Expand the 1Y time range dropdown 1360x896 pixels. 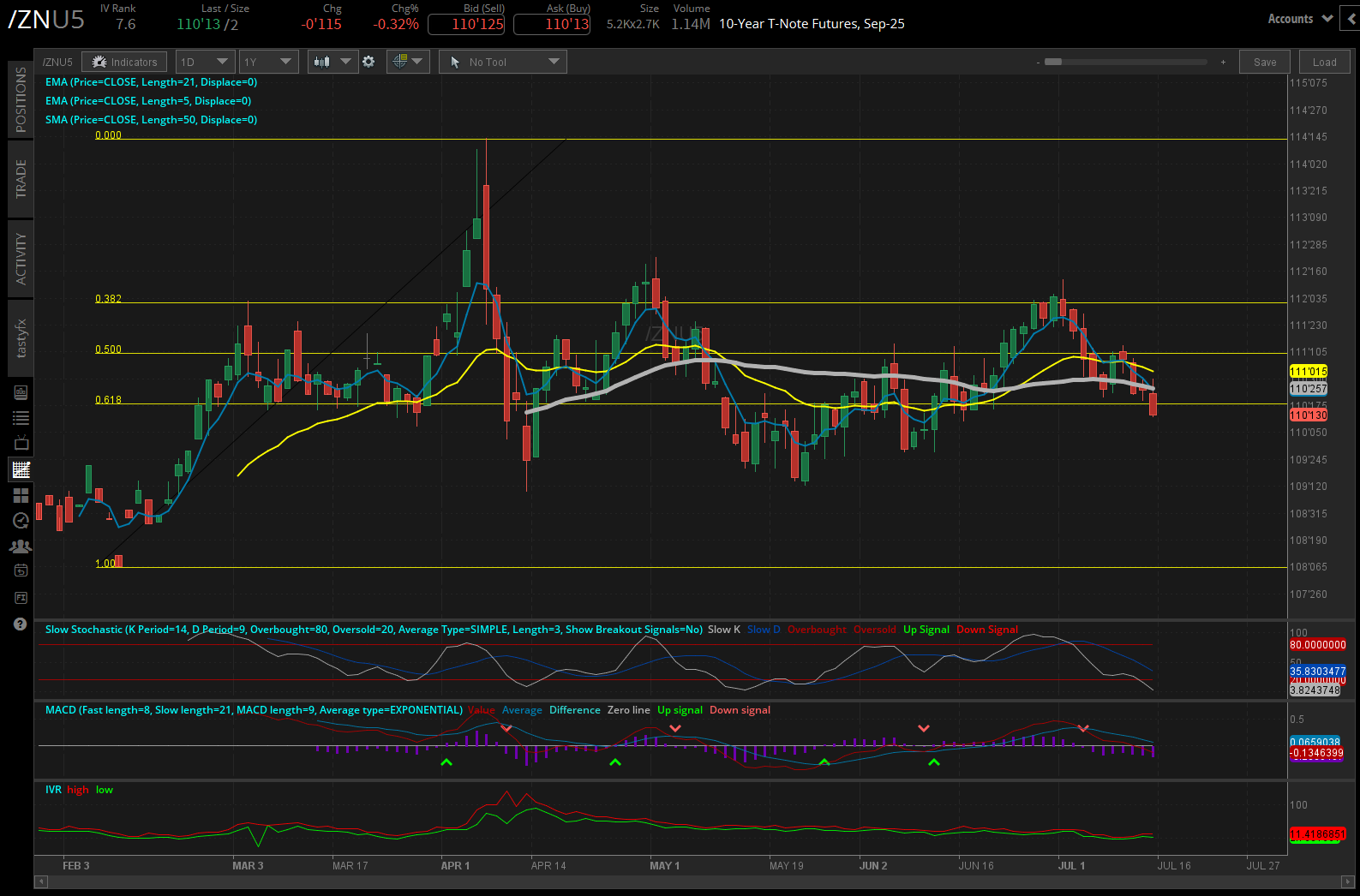coord(267,62)
